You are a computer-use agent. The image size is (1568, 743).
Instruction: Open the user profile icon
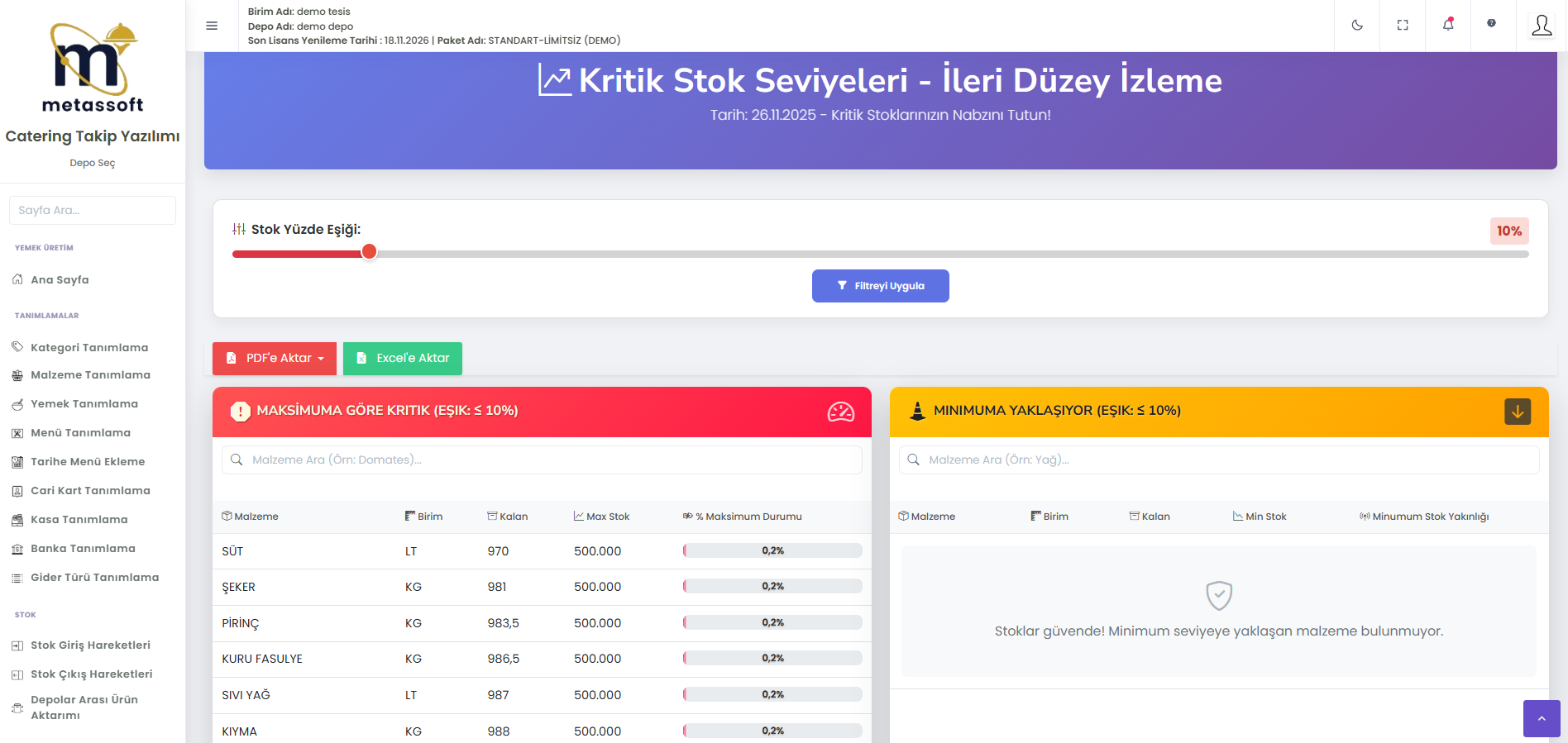click(x=1542, y=26)
